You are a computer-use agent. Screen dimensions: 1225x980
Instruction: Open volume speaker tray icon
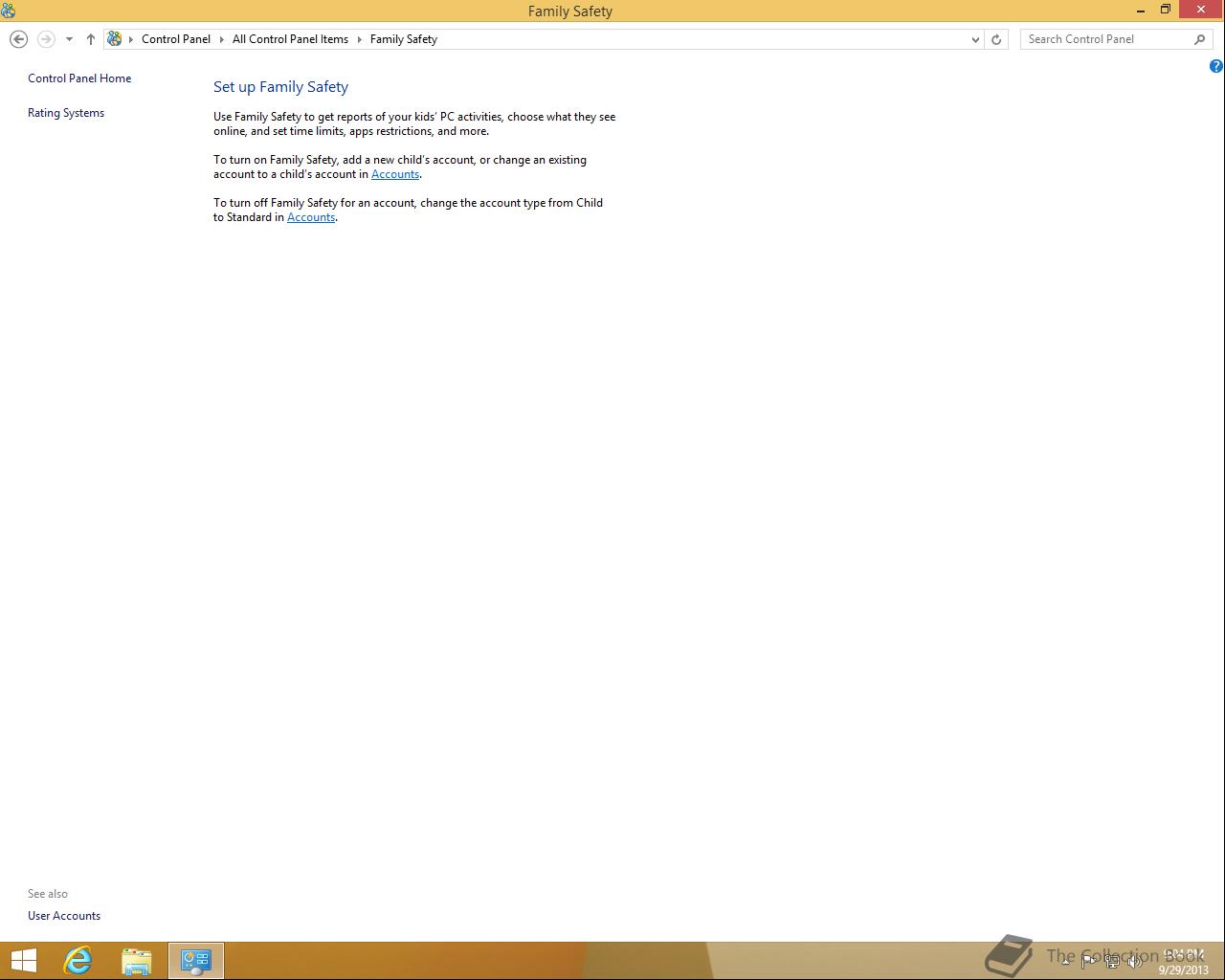tap(1135, 961)
